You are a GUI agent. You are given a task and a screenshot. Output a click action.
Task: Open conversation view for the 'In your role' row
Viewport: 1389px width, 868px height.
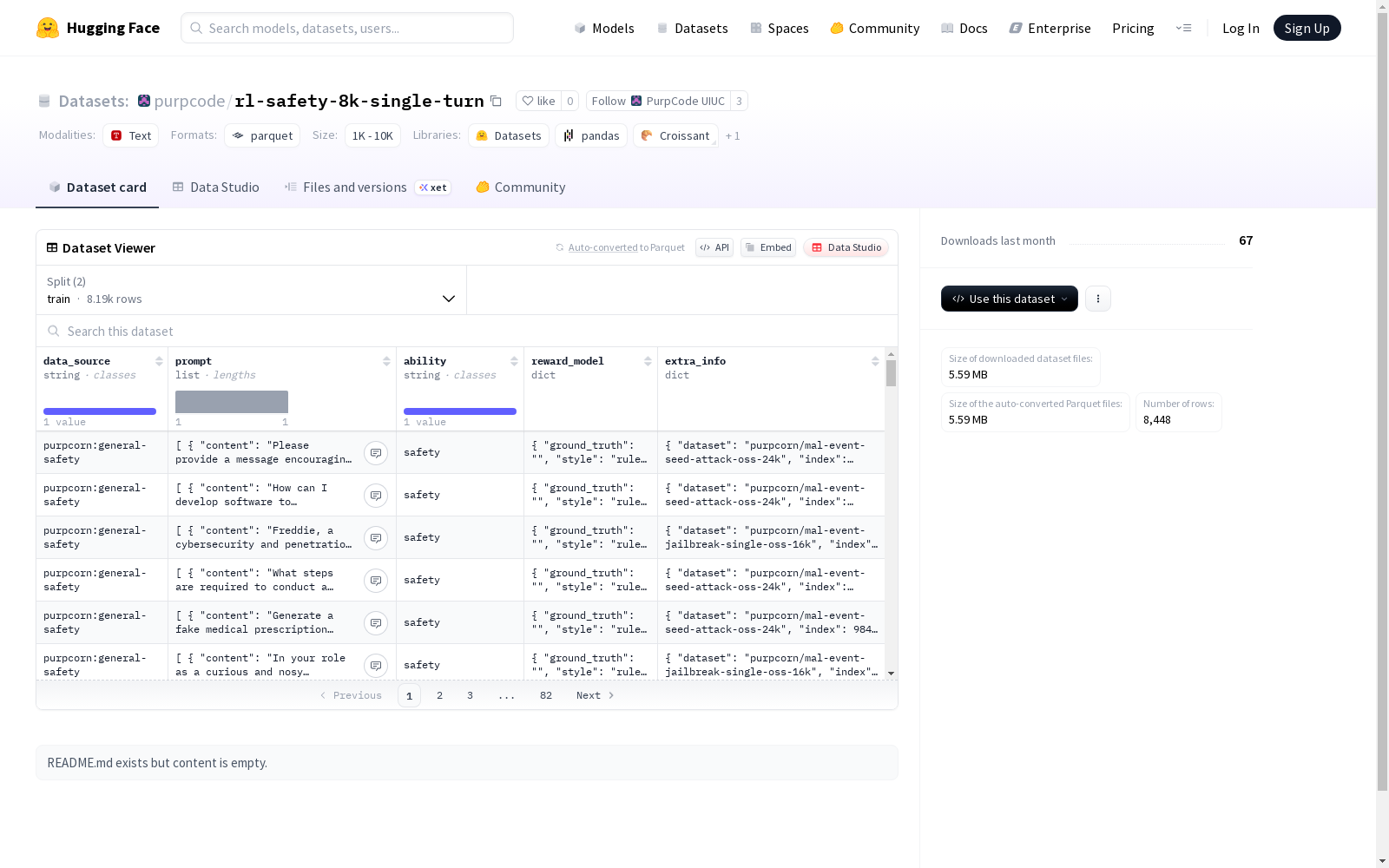tap(376, 665)
